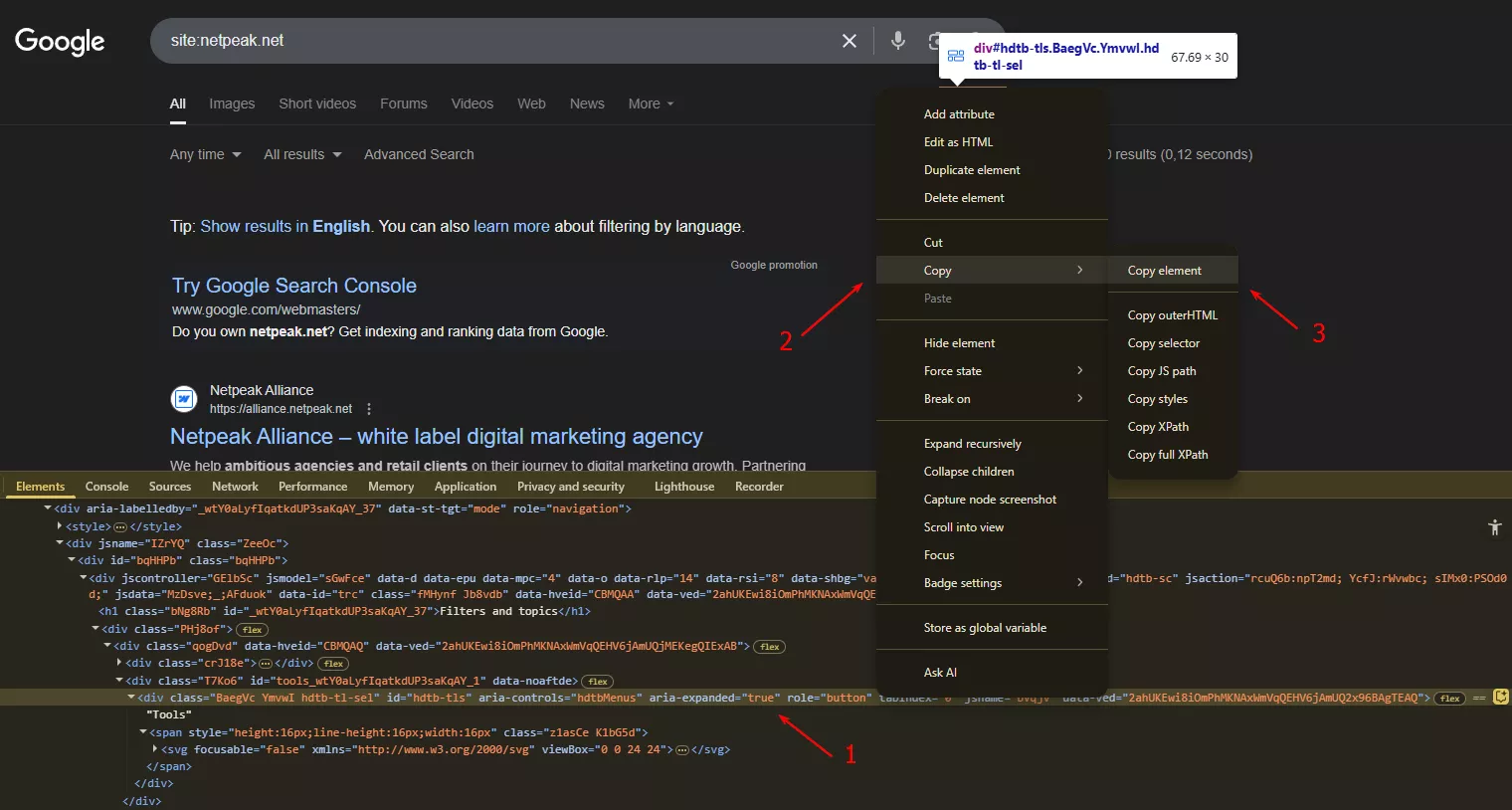The width and height of the screenshot is (1512, 810).
Task: Collapse the navigation role div node
Action: click(48, 508)
